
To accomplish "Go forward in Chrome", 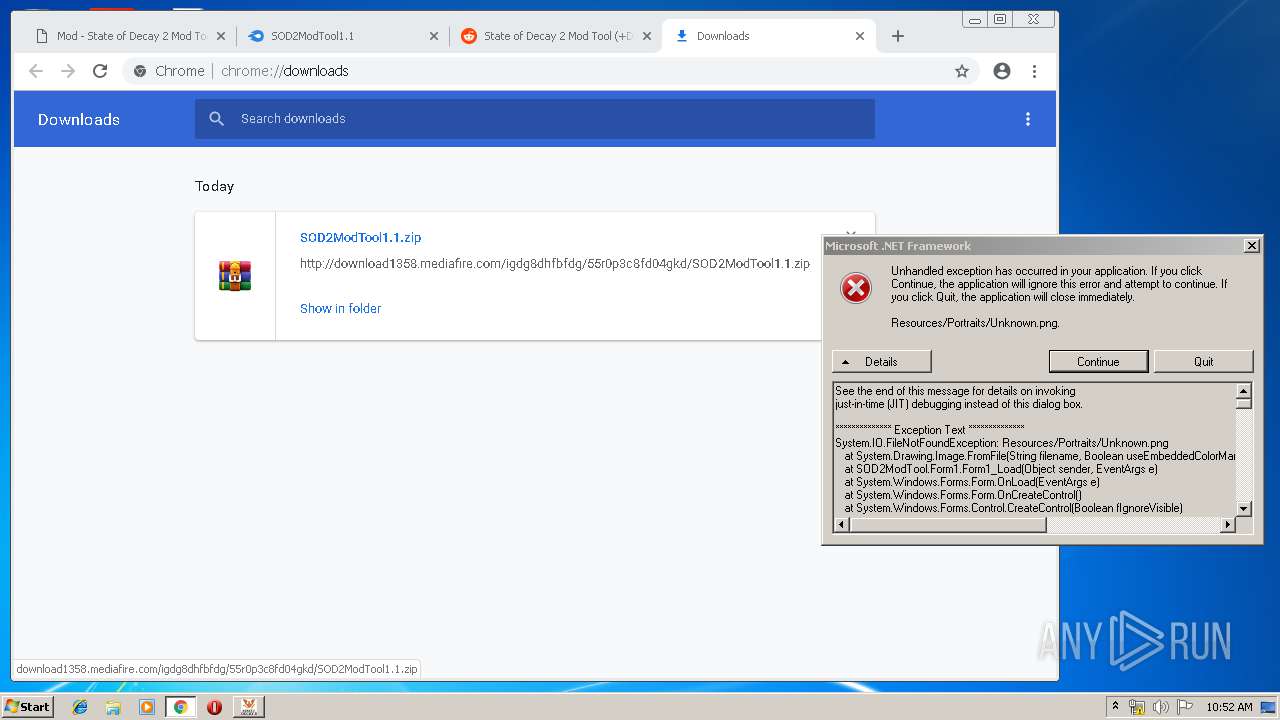I will [68, 71].
